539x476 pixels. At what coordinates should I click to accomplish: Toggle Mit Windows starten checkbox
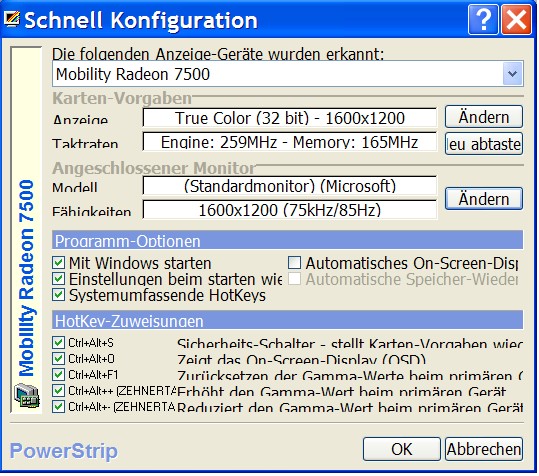point(58,263)
